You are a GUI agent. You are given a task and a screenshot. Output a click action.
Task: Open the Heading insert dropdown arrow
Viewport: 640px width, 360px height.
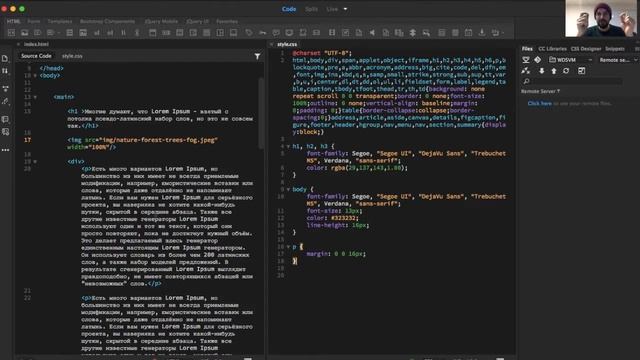click(x=59, y=33)
